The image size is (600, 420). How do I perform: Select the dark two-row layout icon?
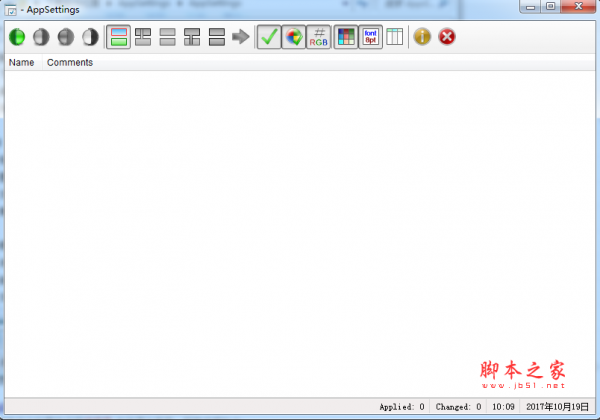(217, 37)
